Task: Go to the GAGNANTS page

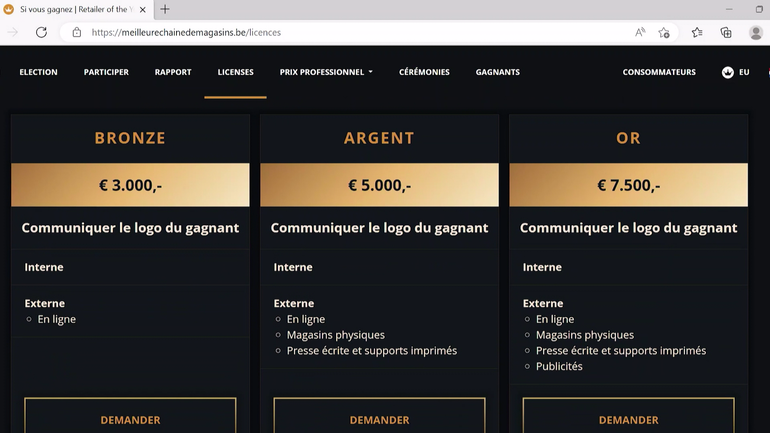Action: tap(497, 72)
